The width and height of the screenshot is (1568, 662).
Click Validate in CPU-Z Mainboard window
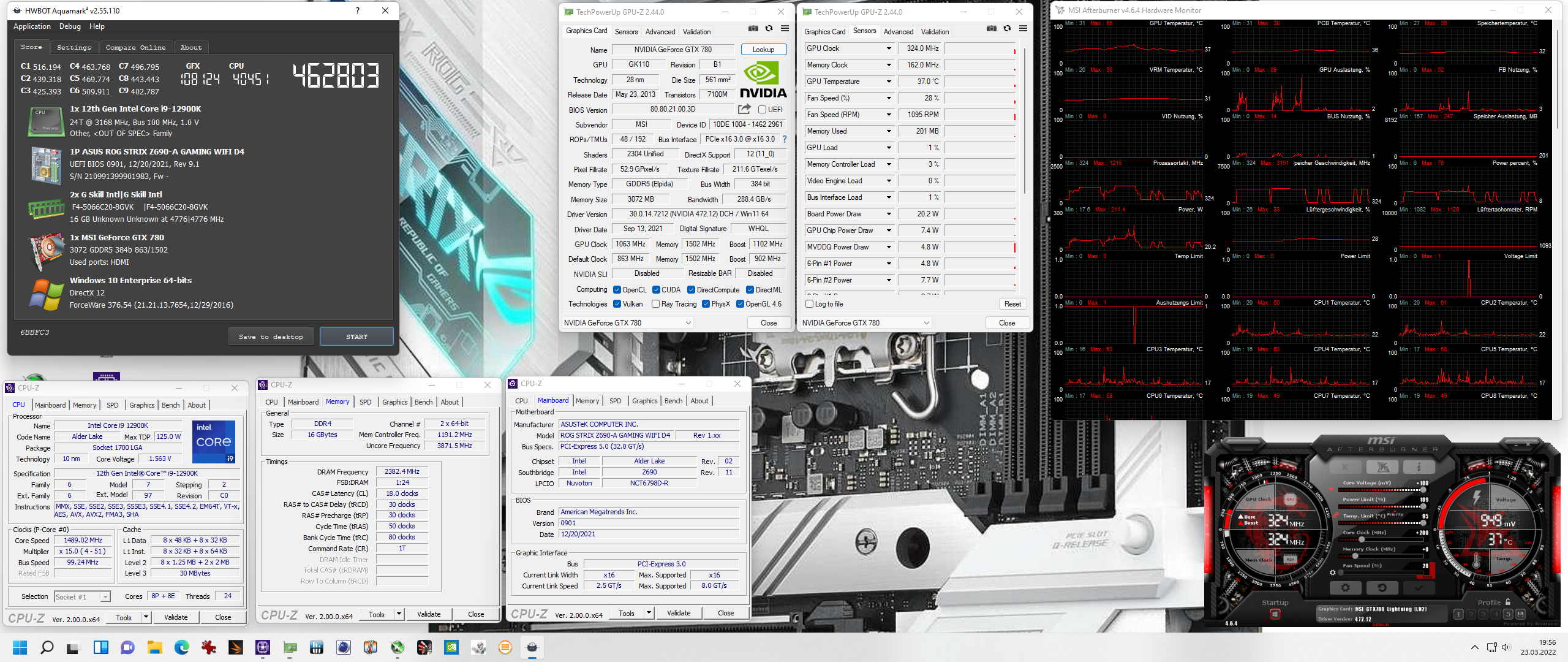pyautogui.click(x=678, y=613)
